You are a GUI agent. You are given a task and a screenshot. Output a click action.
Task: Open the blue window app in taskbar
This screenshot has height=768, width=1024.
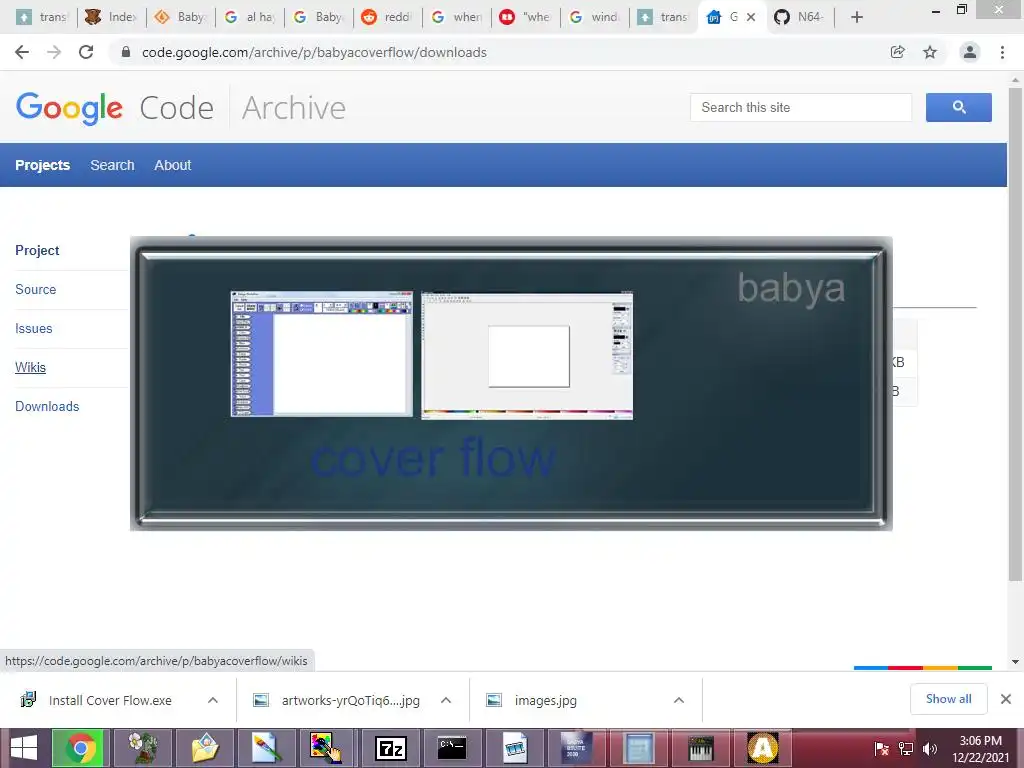[638, 748]
